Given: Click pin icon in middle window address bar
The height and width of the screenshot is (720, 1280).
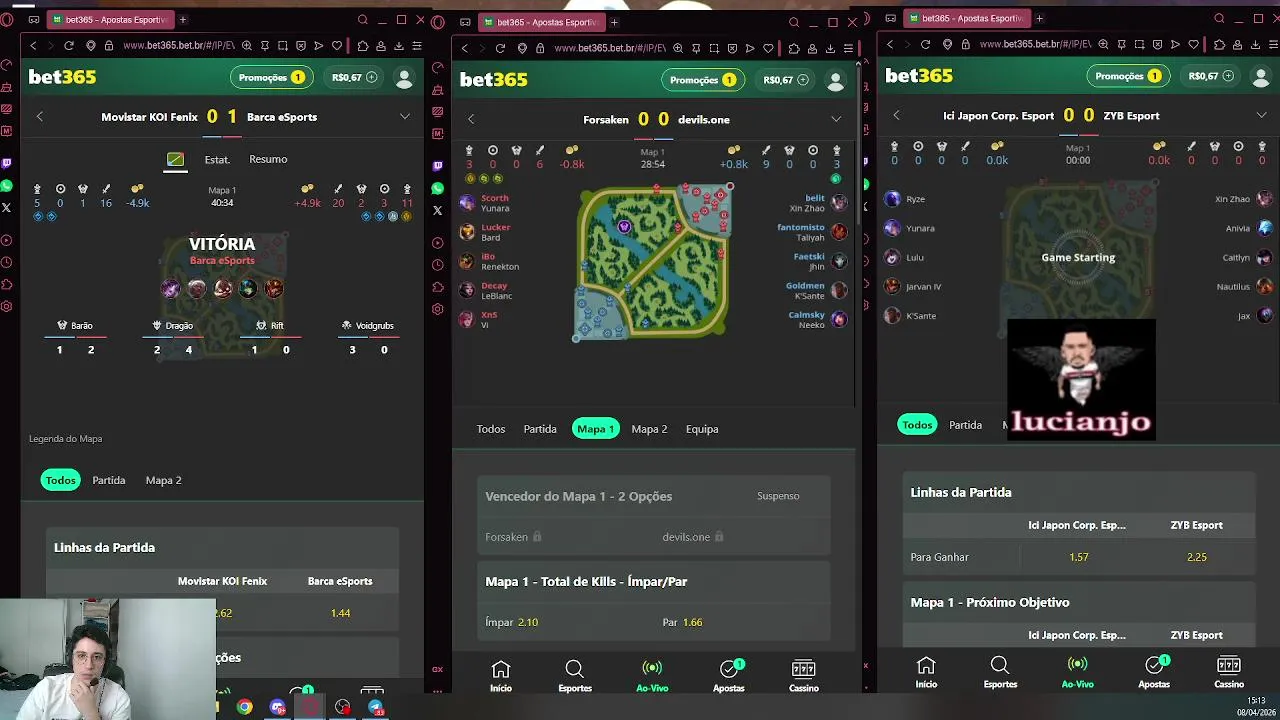Looking at the screenshot, I should [696, 48].
